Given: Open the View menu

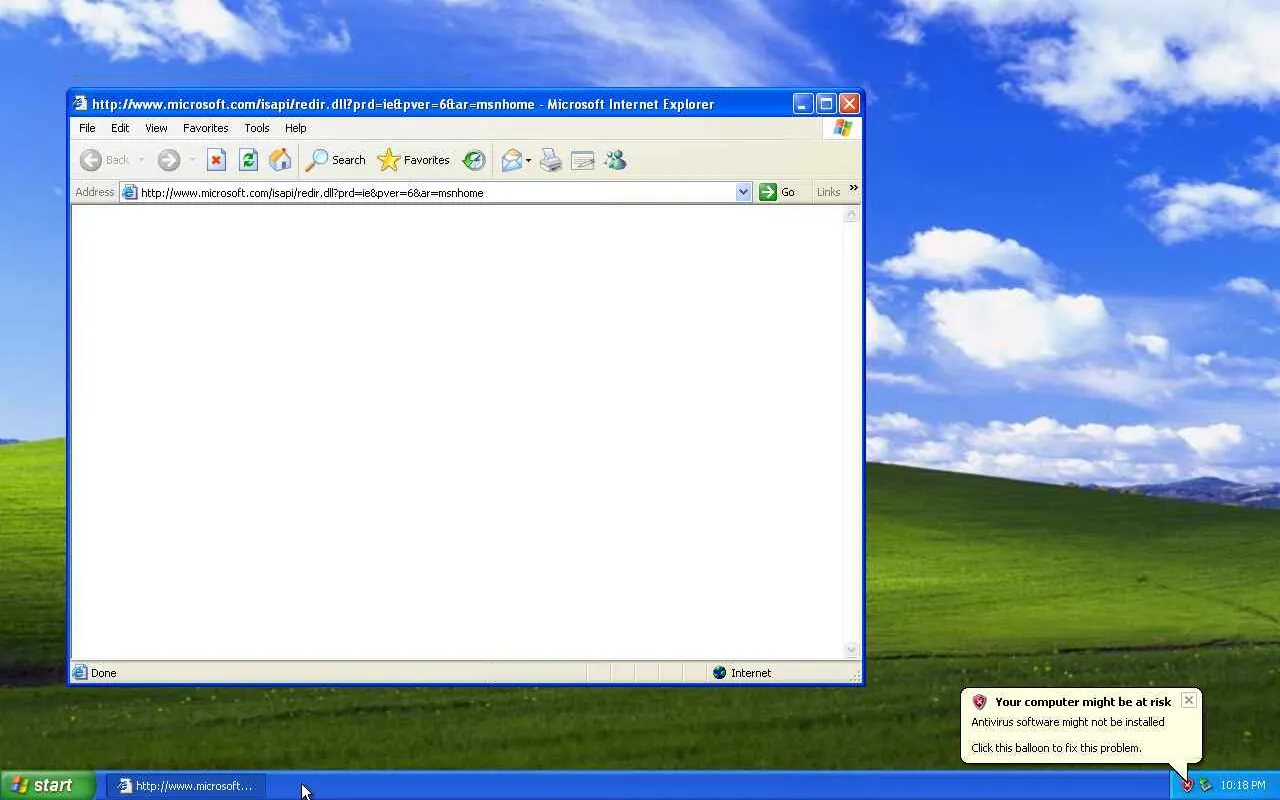Looking at the screenshot, I should point(156,128).
